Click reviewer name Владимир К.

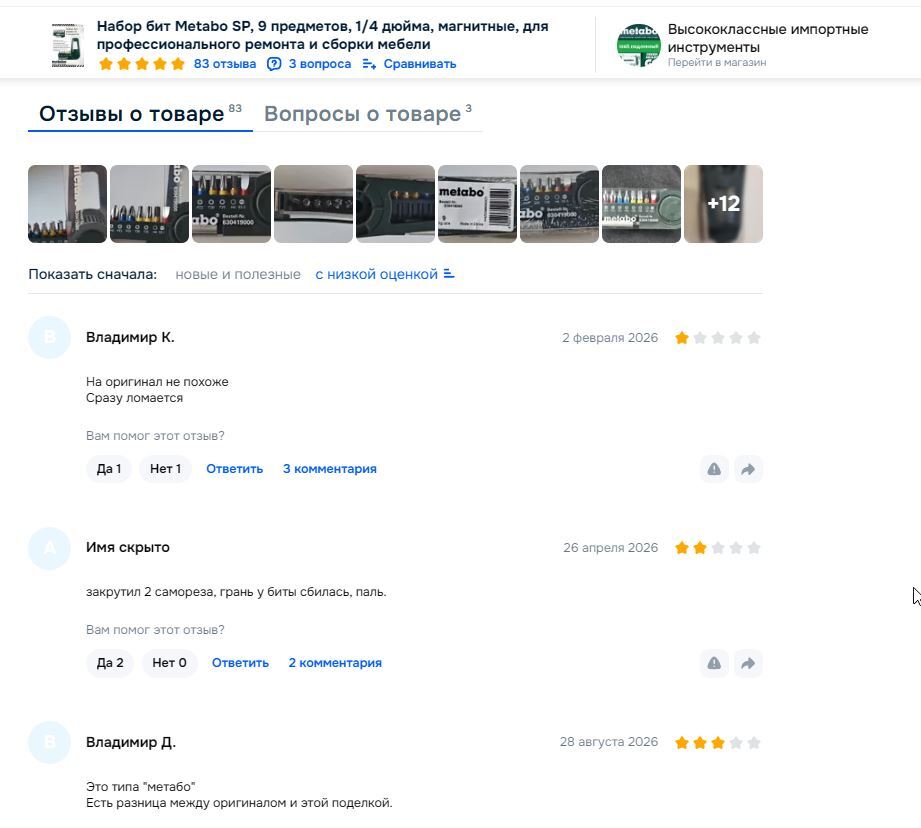click(x=130, y=337)
